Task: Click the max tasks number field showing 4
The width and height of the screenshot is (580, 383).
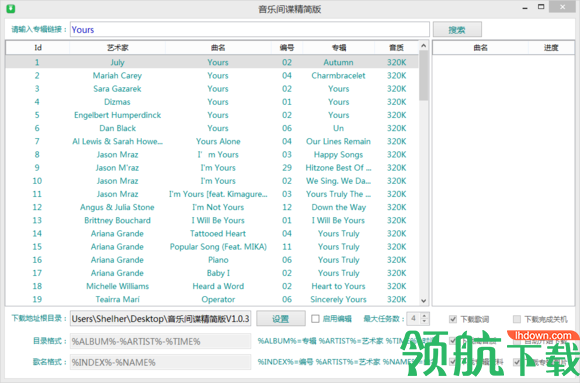Action: point(414,319)
